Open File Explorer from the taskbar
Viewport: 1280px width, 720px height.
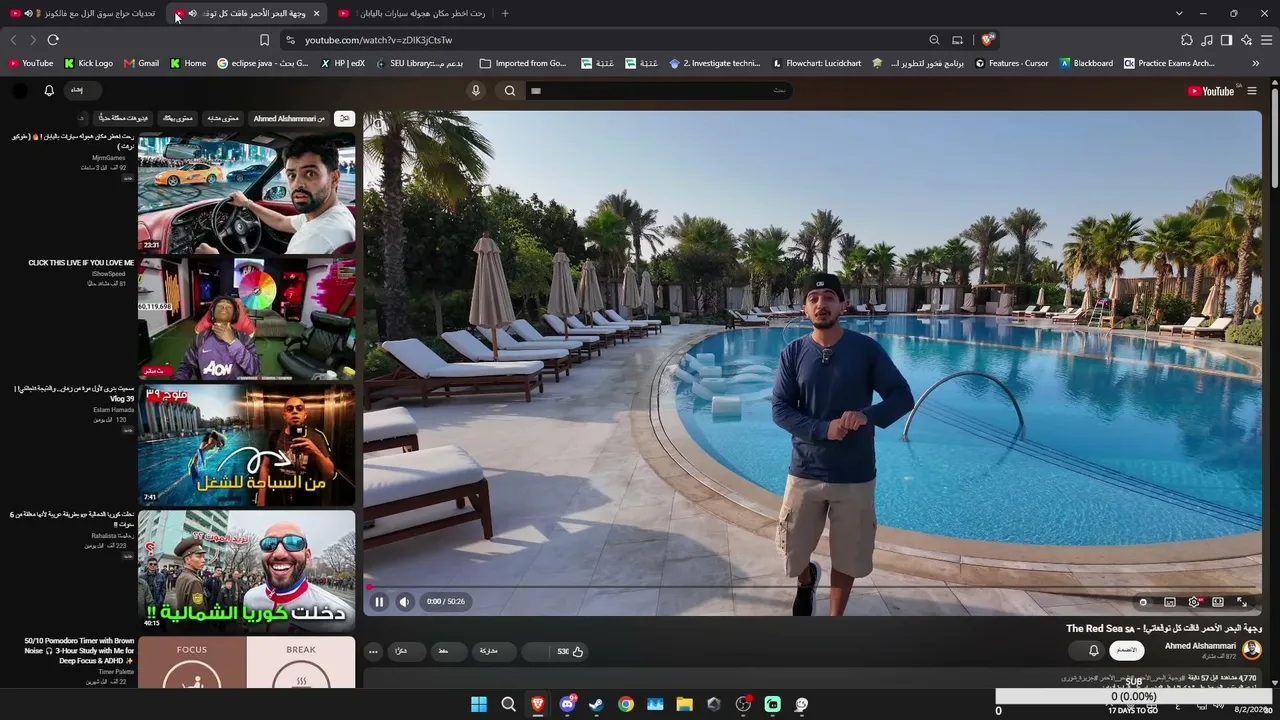click(684, 704)
